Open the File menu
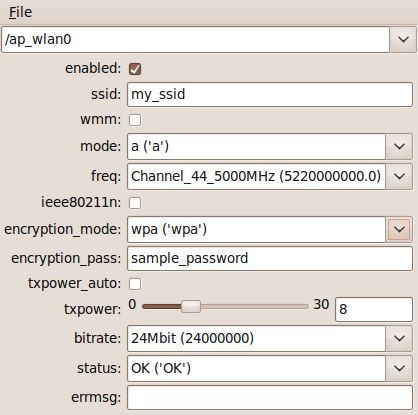The width and height of the screenshot is (418, 415). [20, 12]
